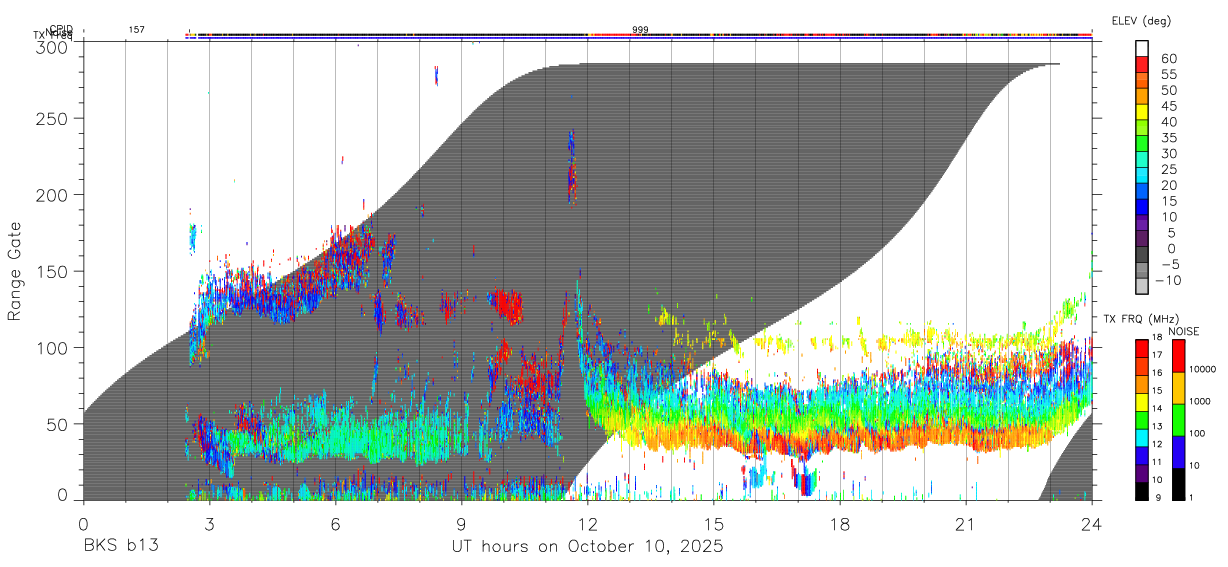Viewport: 1228px width, 567px height.
Task: Click the ELEV colorbar label '35'
Action: (1169, 138)
